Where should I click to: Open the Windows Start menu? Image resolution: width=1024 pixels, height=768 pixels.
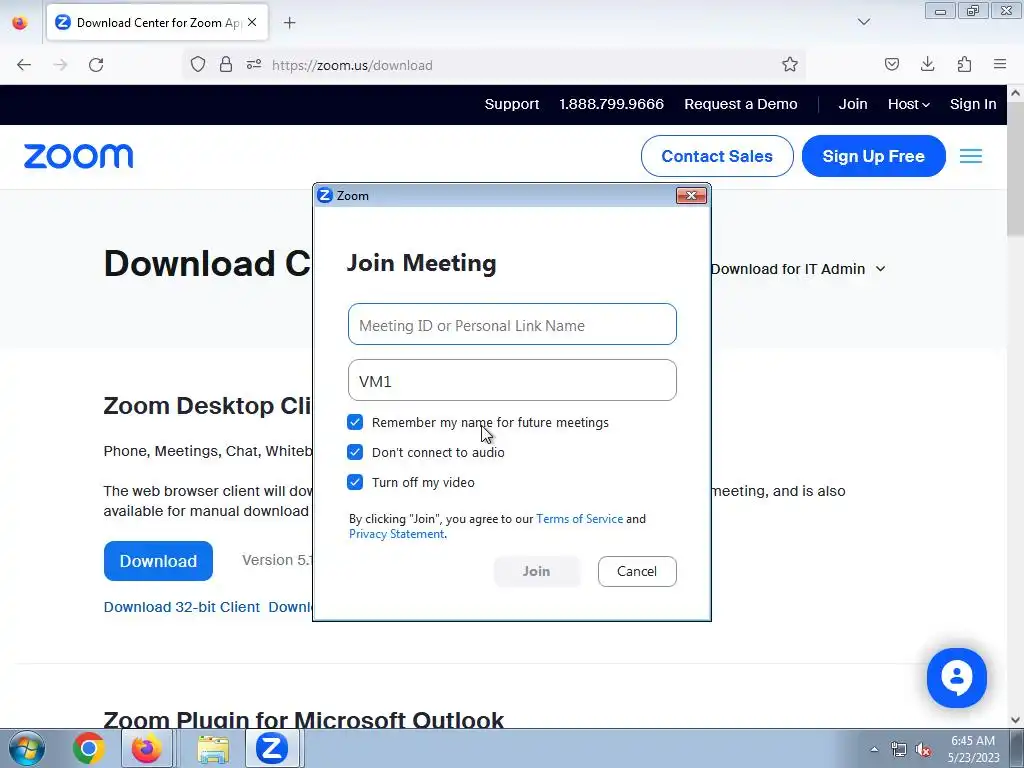click(26, 748)
